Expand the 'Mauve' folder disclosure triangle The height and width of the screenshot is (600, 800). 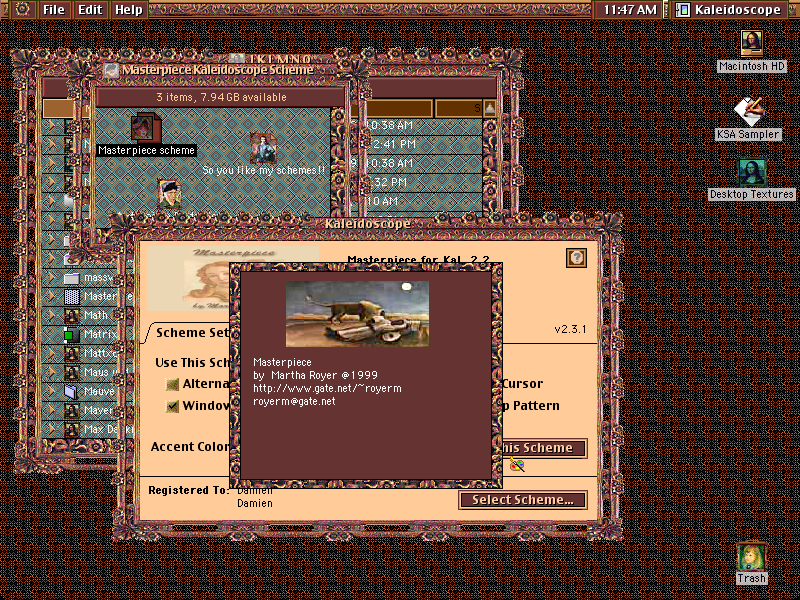tap(52, 391)
